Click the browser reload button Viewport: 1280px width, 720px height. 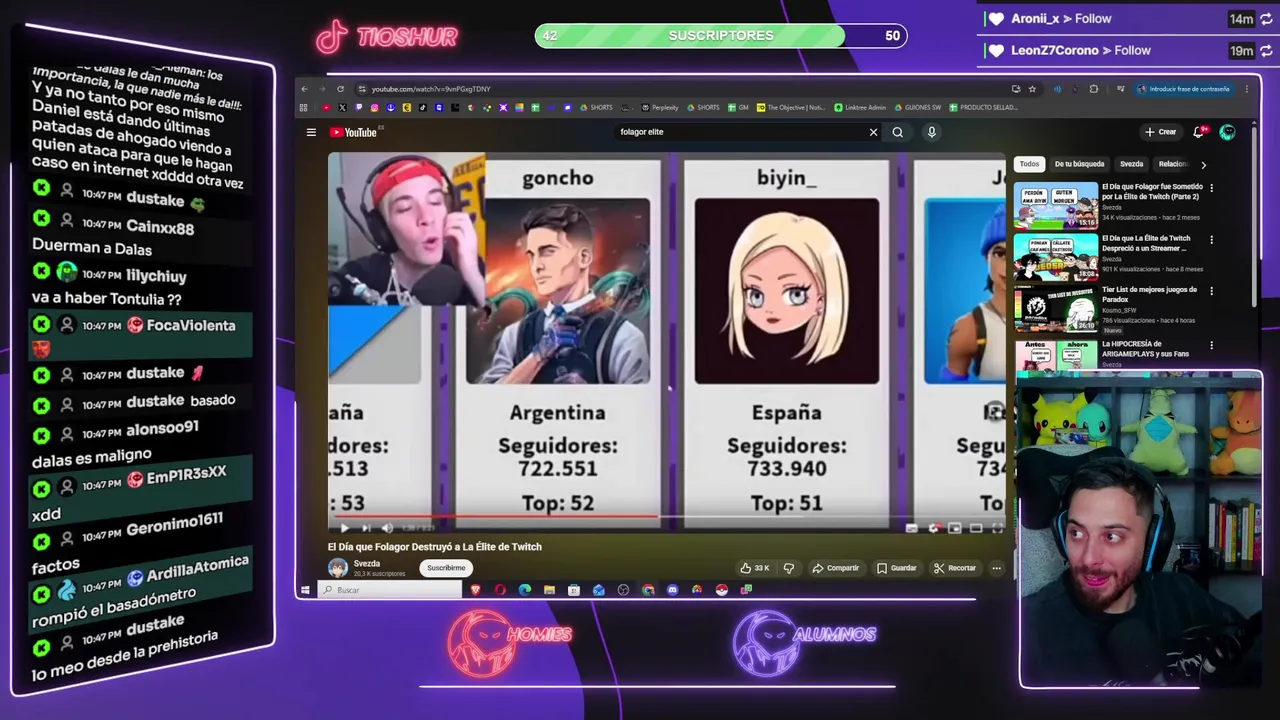(x=340, y=89)
